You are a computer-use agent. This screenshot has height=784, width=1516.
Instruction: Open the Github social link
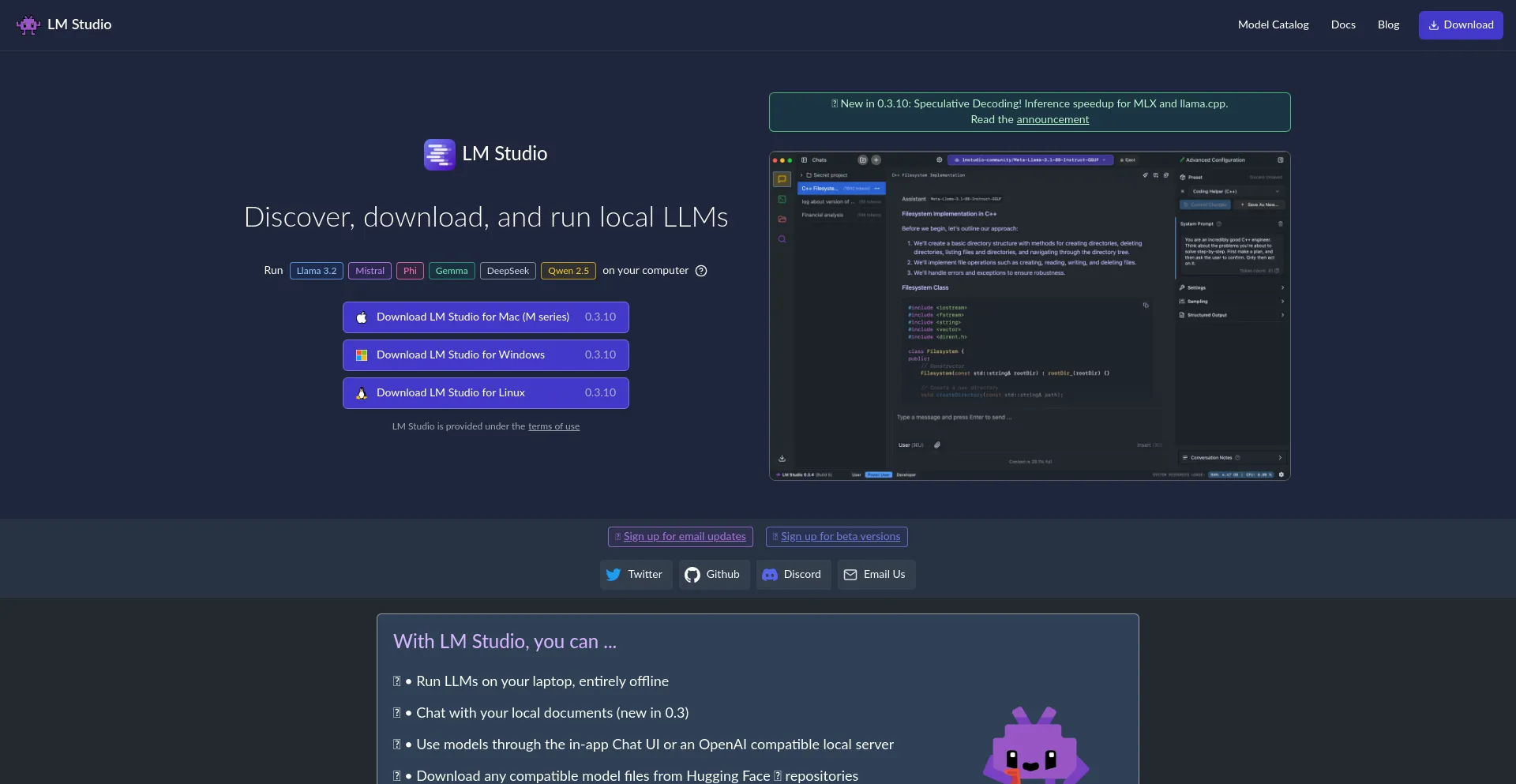click(x=713, y=575)
